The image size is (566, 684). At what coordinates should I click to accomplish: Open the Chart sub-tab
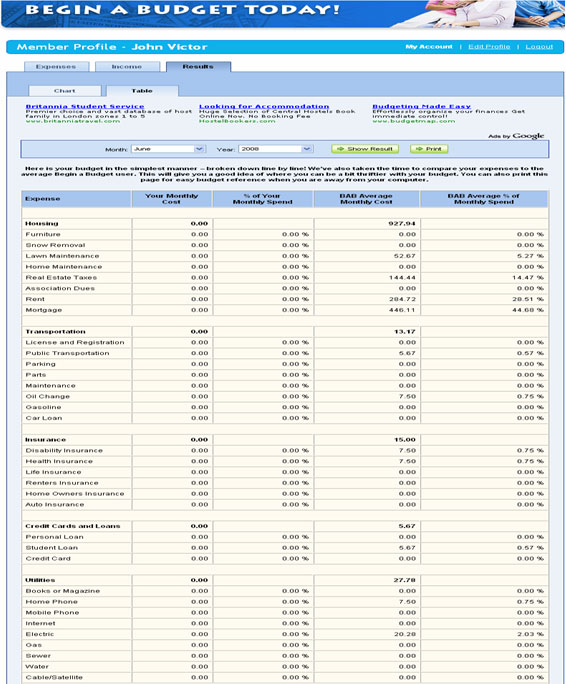coord(65,91)
